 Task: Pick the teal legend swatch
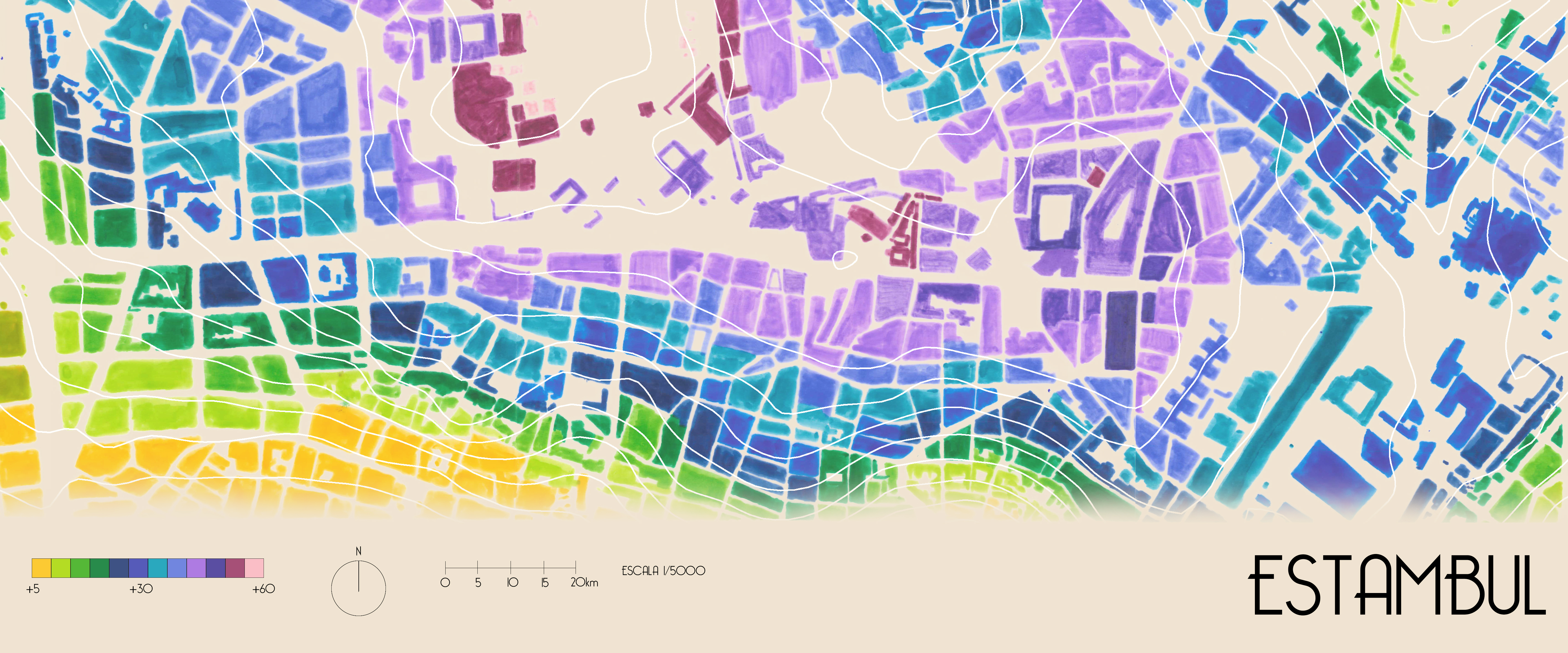[158, 568]
